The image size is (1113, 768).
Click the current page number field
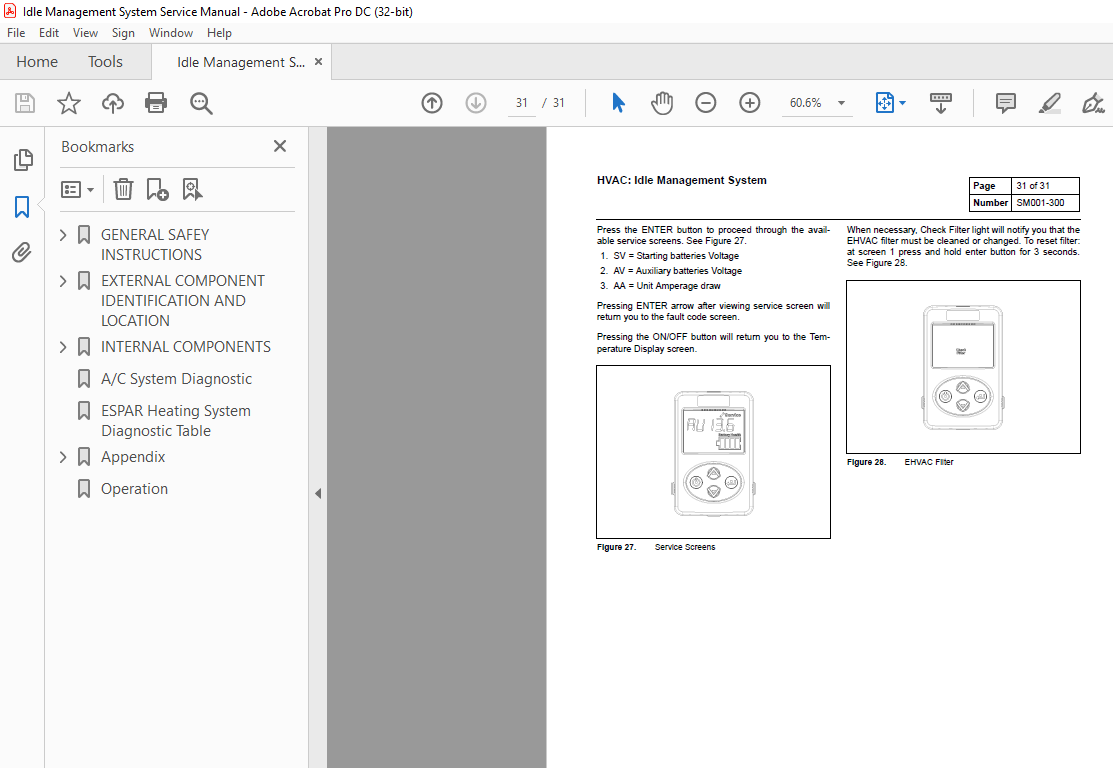(522, 103)
